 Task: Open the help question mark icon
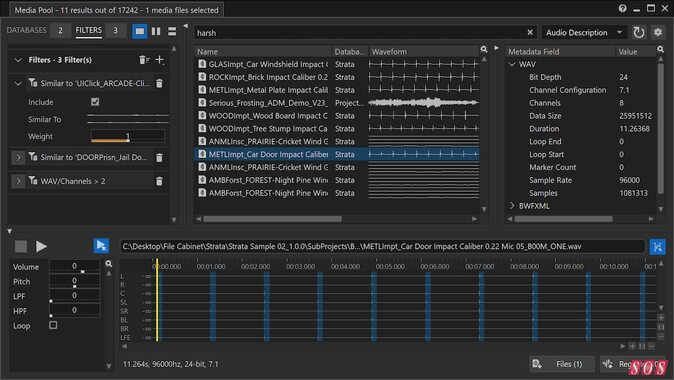coord(622,9)
